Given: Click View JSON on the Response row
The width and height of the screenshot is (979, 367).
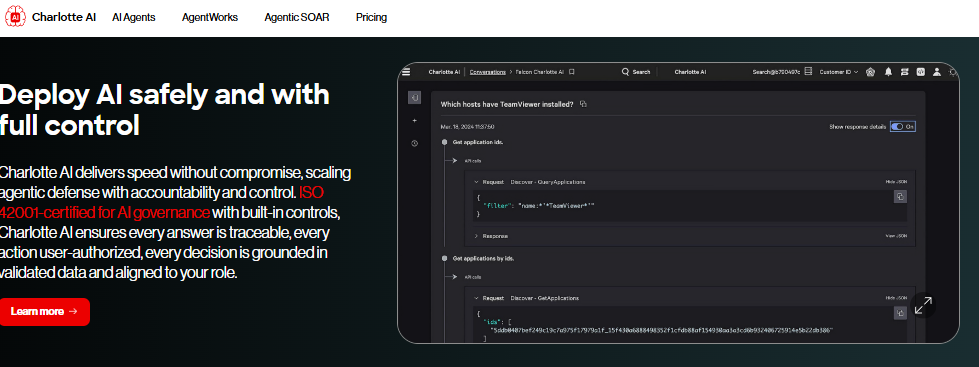Looking at the screenshot, I should 896,236.
